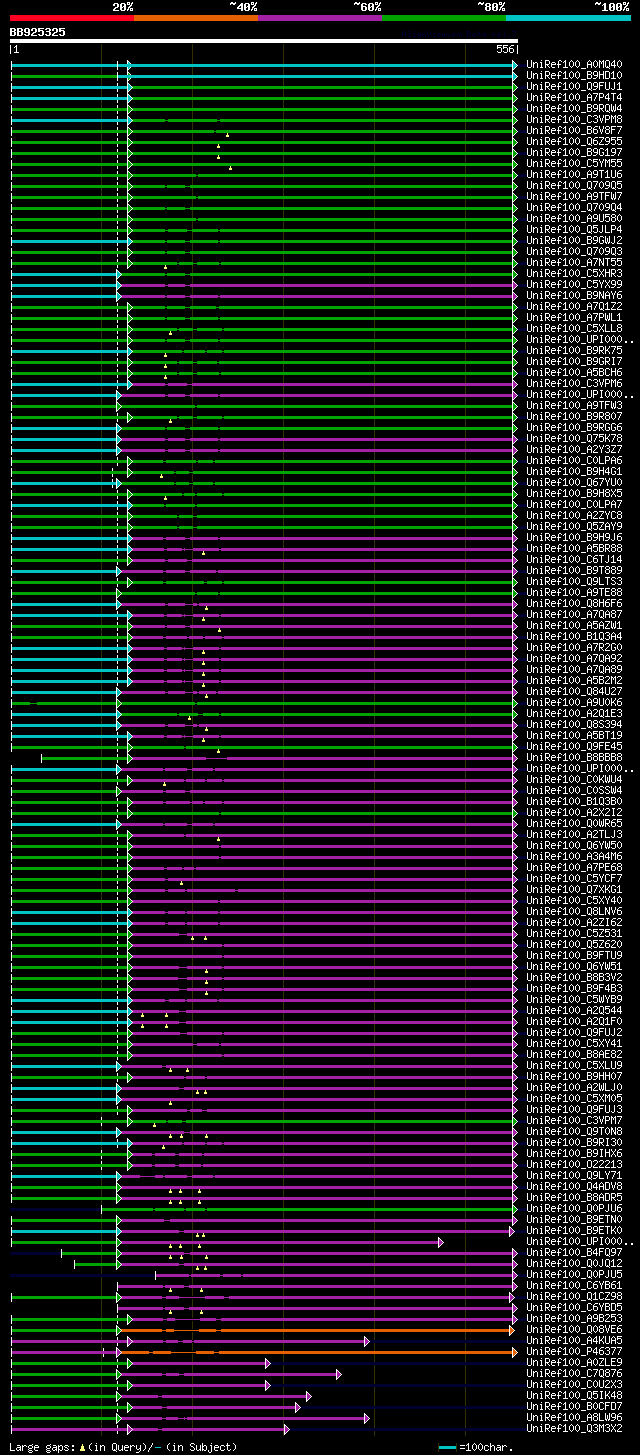640x1455 pixels.
Task: Click the label UniRef100_Q6YW50
Action: (x=574, y=845)
